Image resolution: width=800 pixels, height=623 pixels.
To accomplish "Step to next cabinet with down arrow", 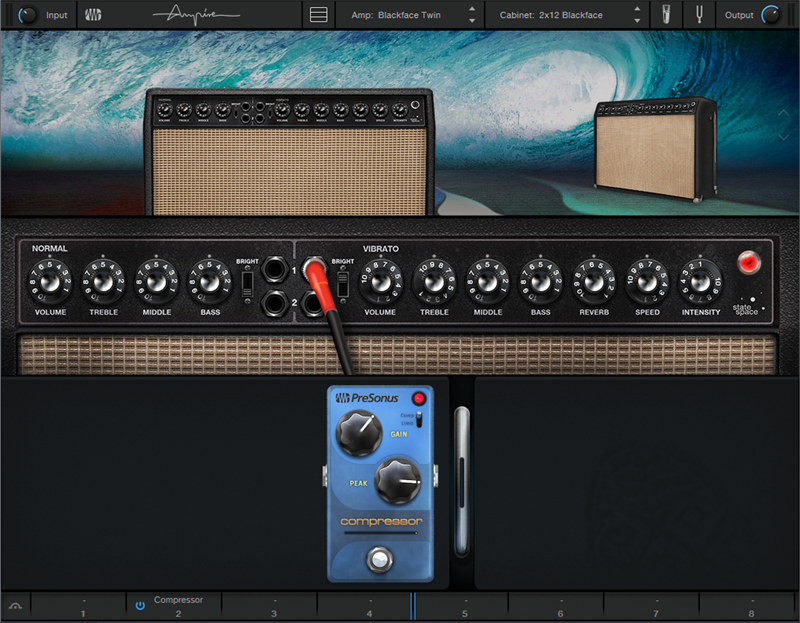I will 637,21.
